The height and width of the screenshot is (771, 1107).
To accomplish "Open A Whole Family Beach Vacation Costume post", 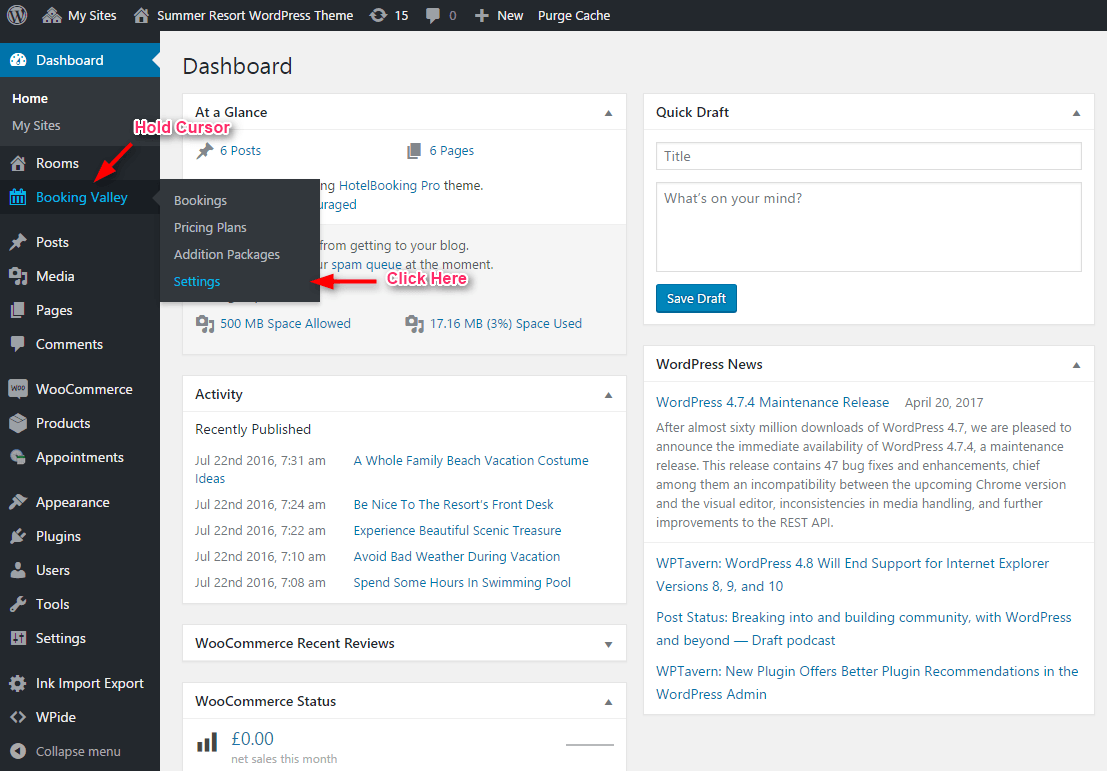I will click(x=471, y=460).
